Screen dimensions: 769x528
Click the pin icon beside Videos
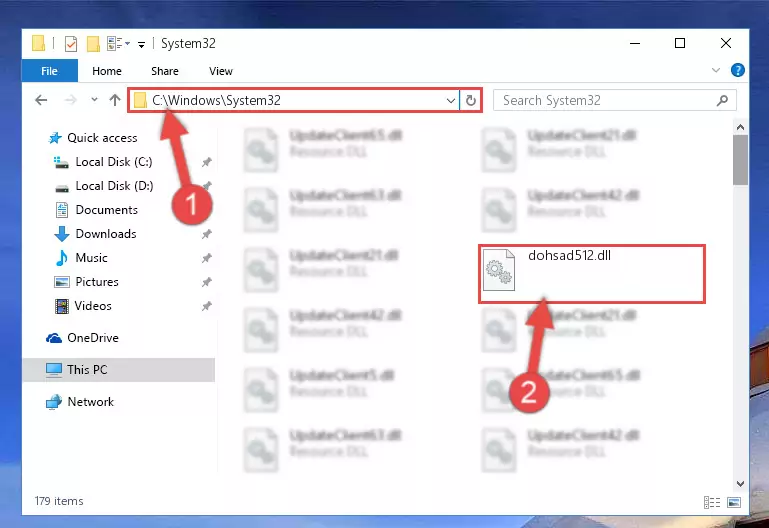pos(206,306)
